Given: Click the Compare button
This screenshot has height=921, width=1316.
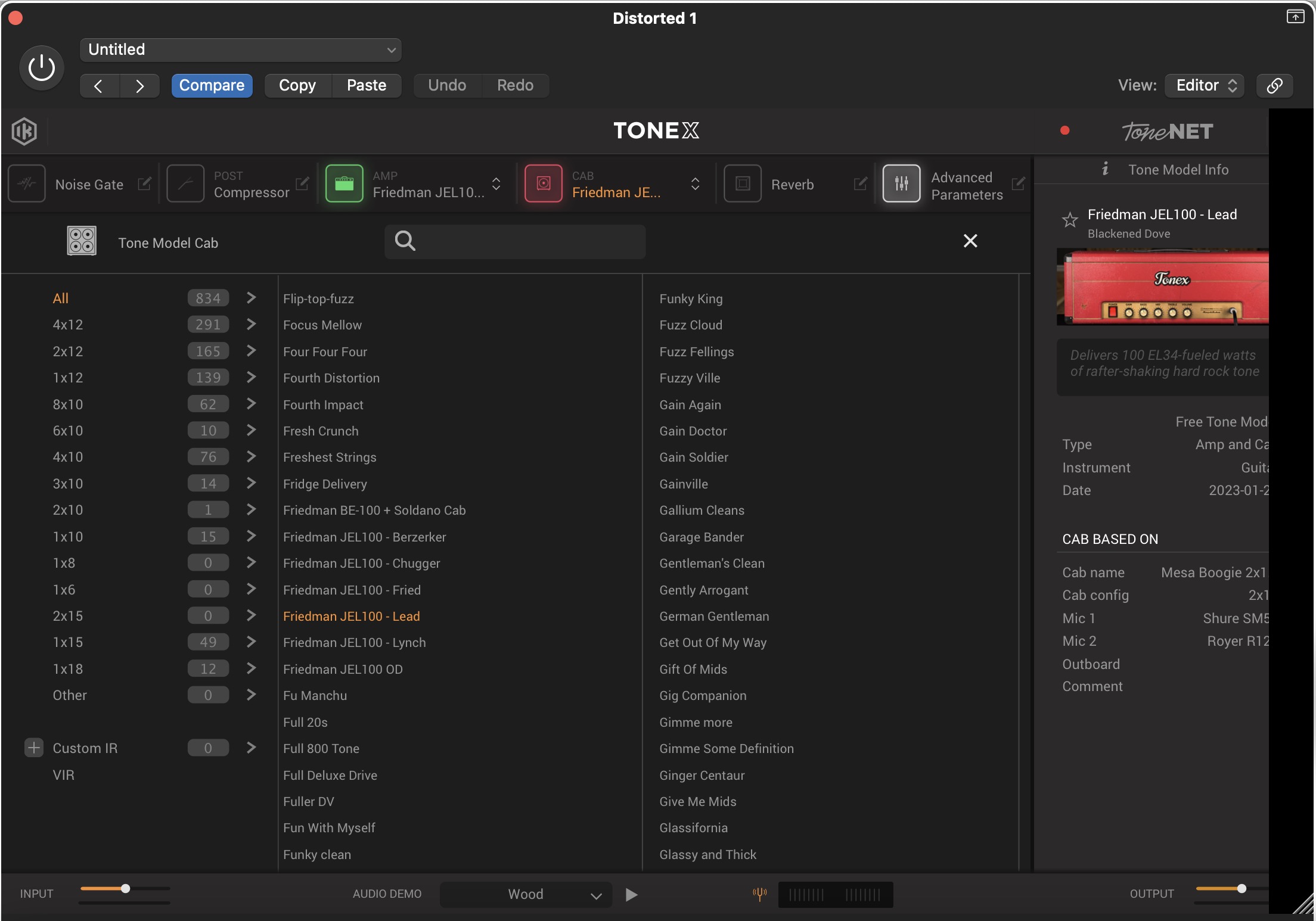Looking at the screenshot, I should 212,85.
